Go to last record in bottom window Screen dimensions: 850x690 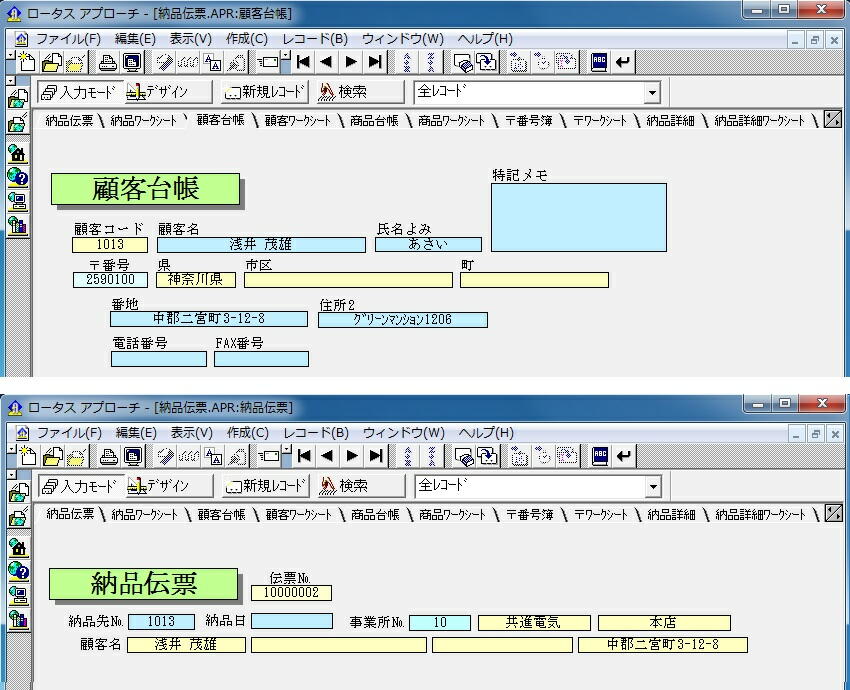click(376, 456)
